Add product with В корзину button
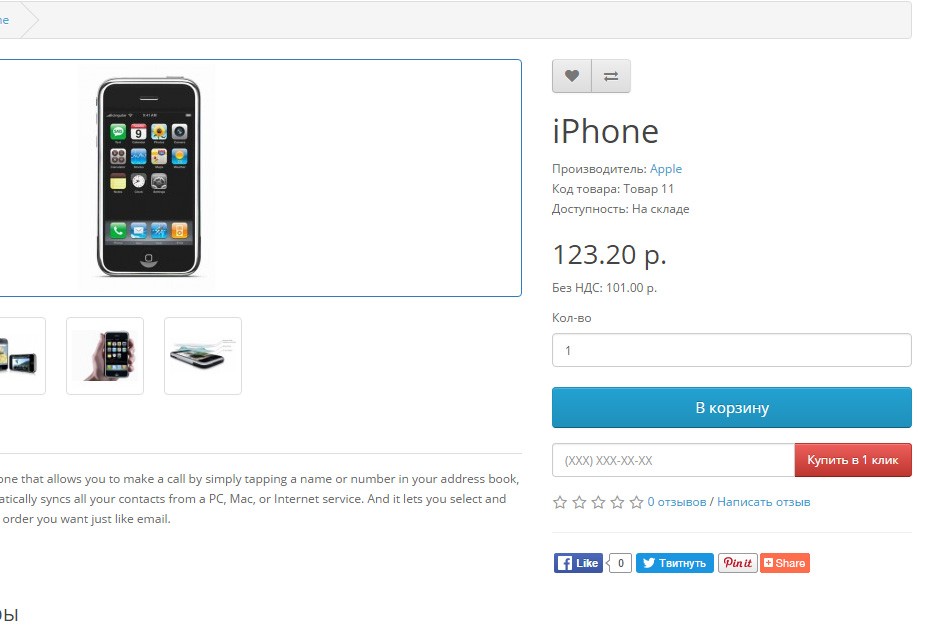Viewport: 926px width, 626px height. point(732,407)
